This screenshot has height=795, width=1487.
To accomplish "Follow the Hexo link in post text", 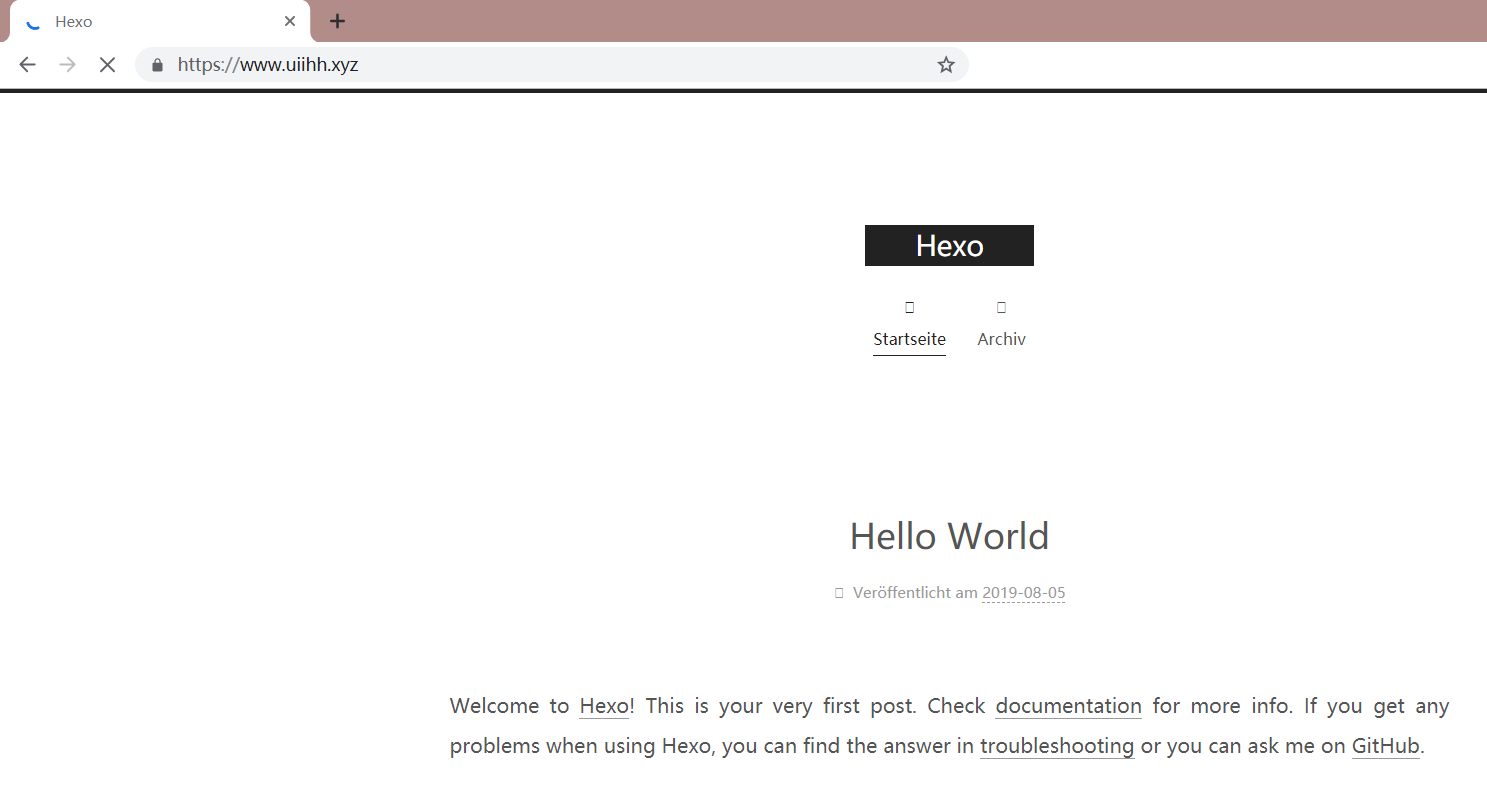I will click(x=604, y=706).
